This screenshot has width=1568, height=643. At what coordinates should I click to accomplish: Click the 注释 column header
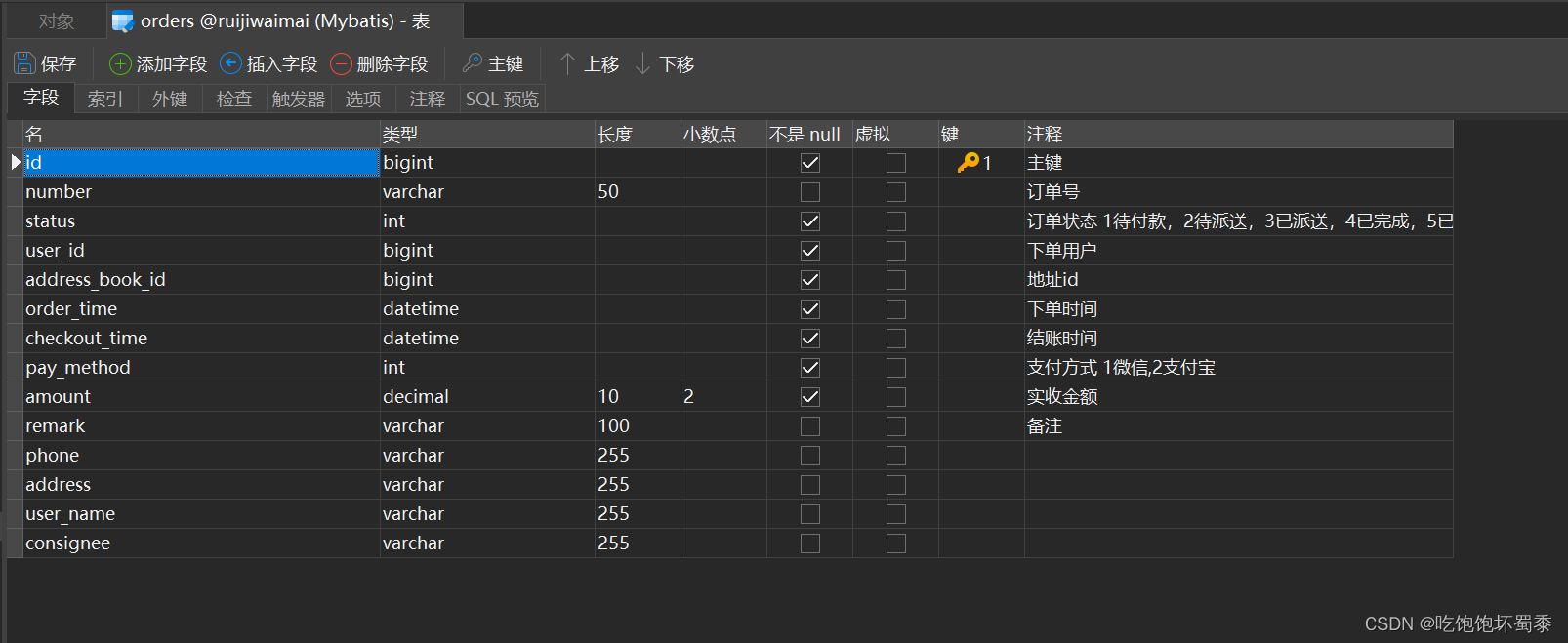click(x=1238, y=135)
